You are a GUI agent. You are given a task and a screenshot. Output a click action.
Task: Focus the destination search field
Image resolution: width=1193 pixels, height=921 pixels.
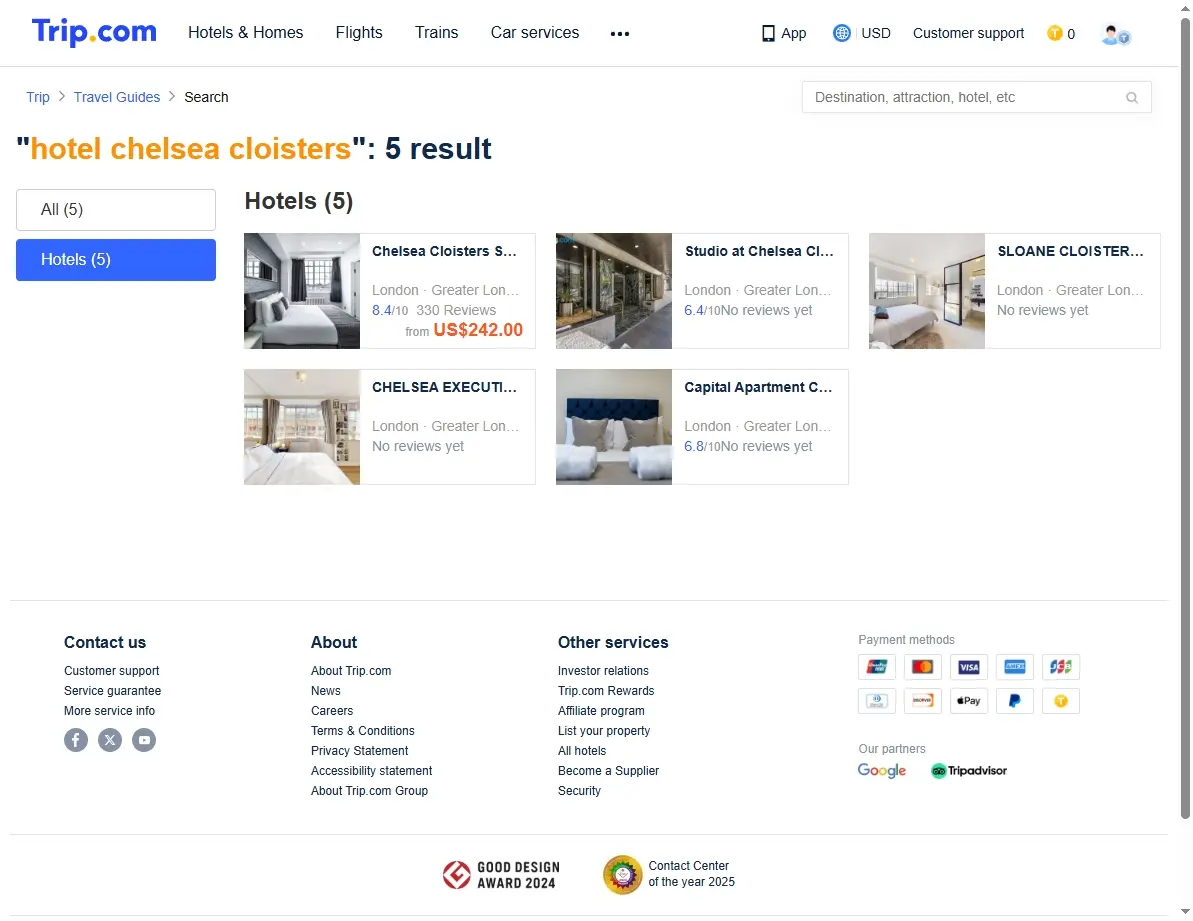(976, 97)
